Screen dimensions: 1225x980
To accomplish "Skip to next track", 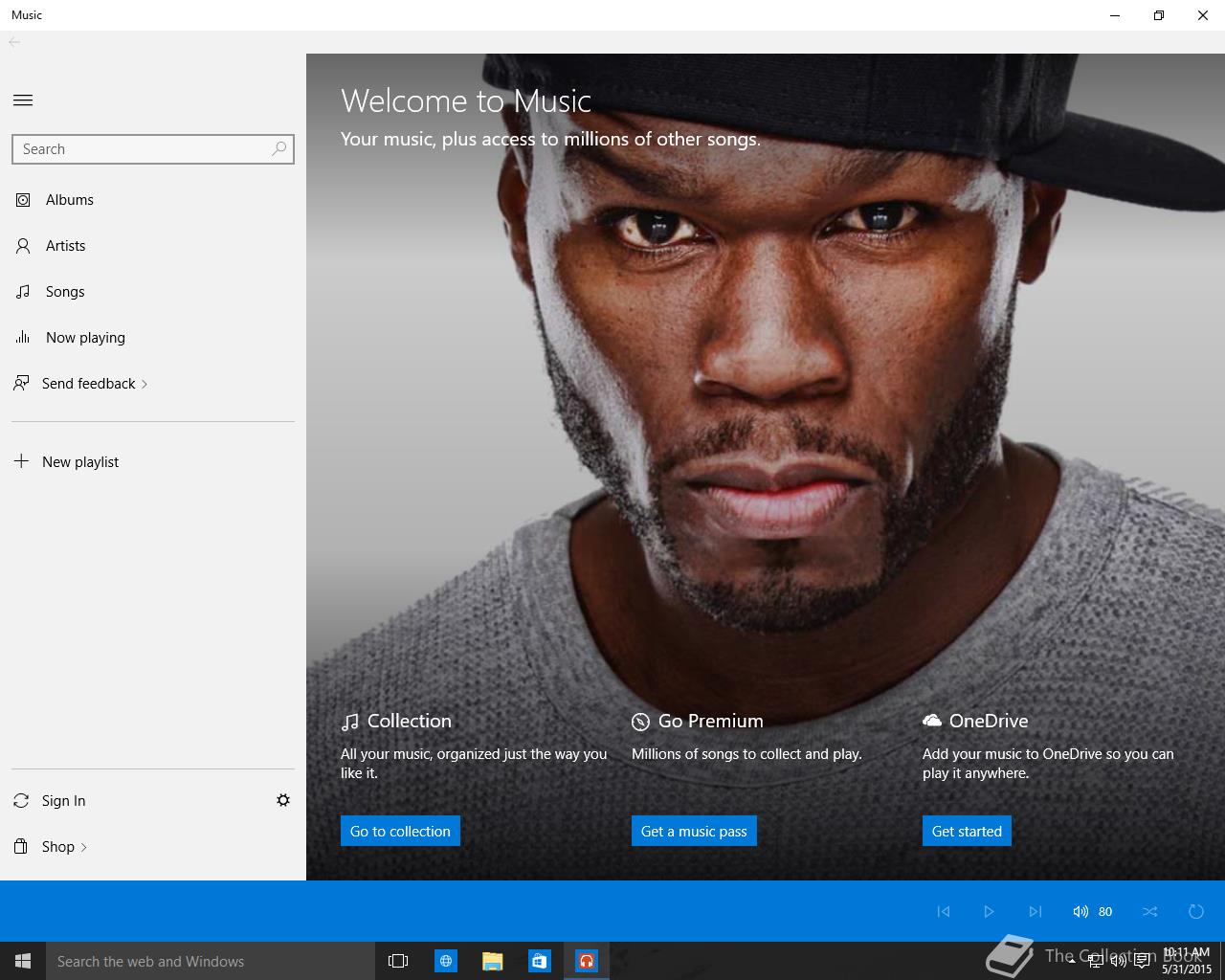I will tap(1036, 911).
